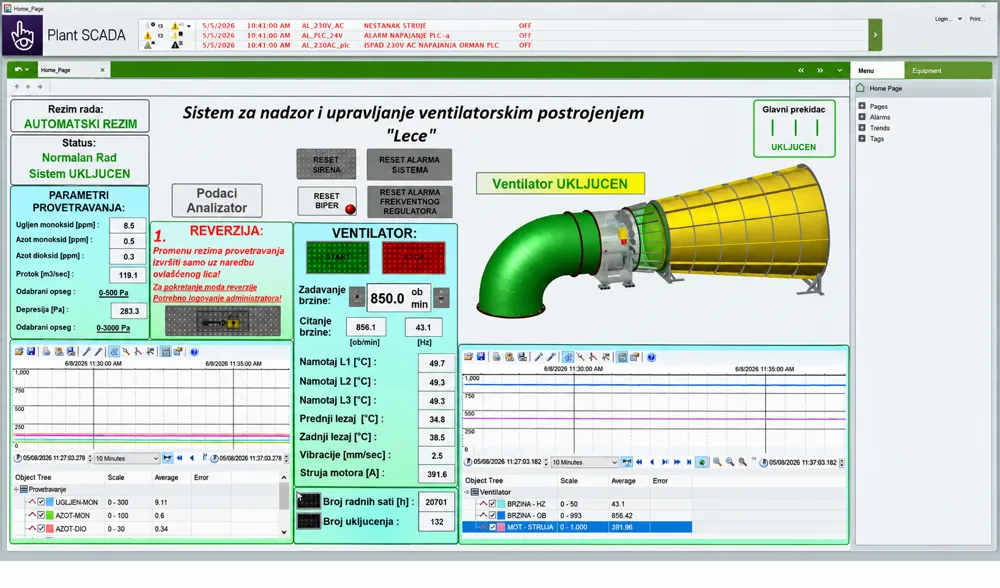Step back once in Ventilator trend (single left arrow)
Screen dimensions: 1000x588
click(x=652, y=462)
